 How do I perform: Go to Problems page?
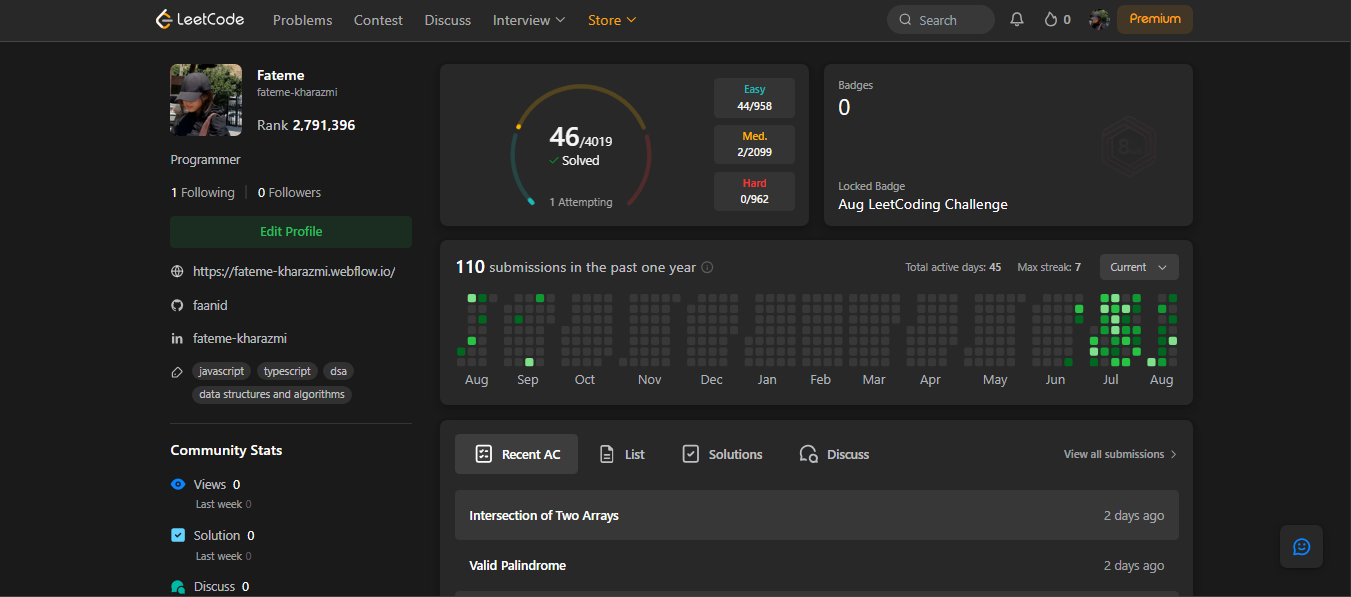coord(302,20)
